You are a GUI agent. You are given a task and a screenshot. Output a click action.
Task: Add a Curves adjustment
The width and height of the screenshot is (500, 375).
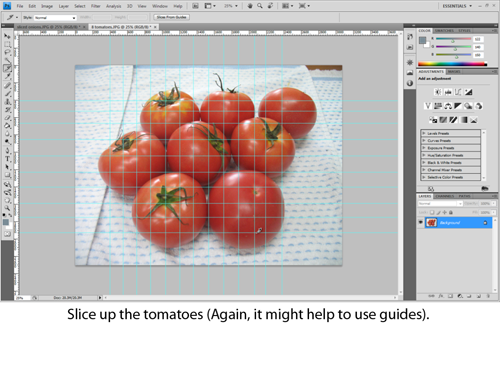pyautogui.click(x=458, y=92)
